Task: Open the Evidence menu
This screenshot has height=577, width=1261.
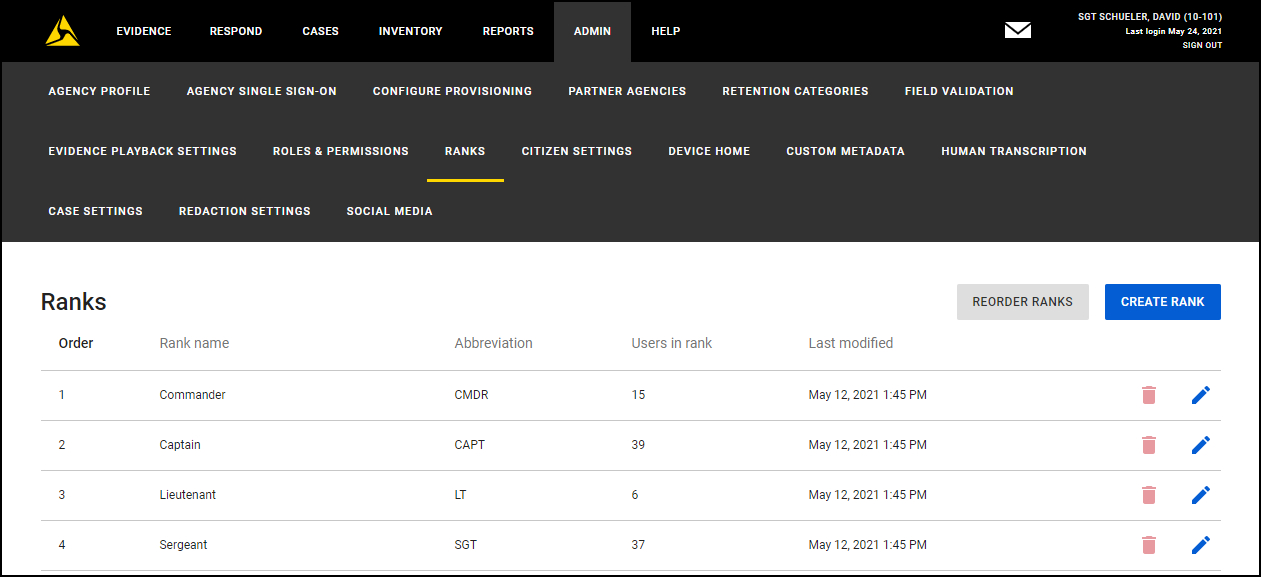Action: [143, 31]
